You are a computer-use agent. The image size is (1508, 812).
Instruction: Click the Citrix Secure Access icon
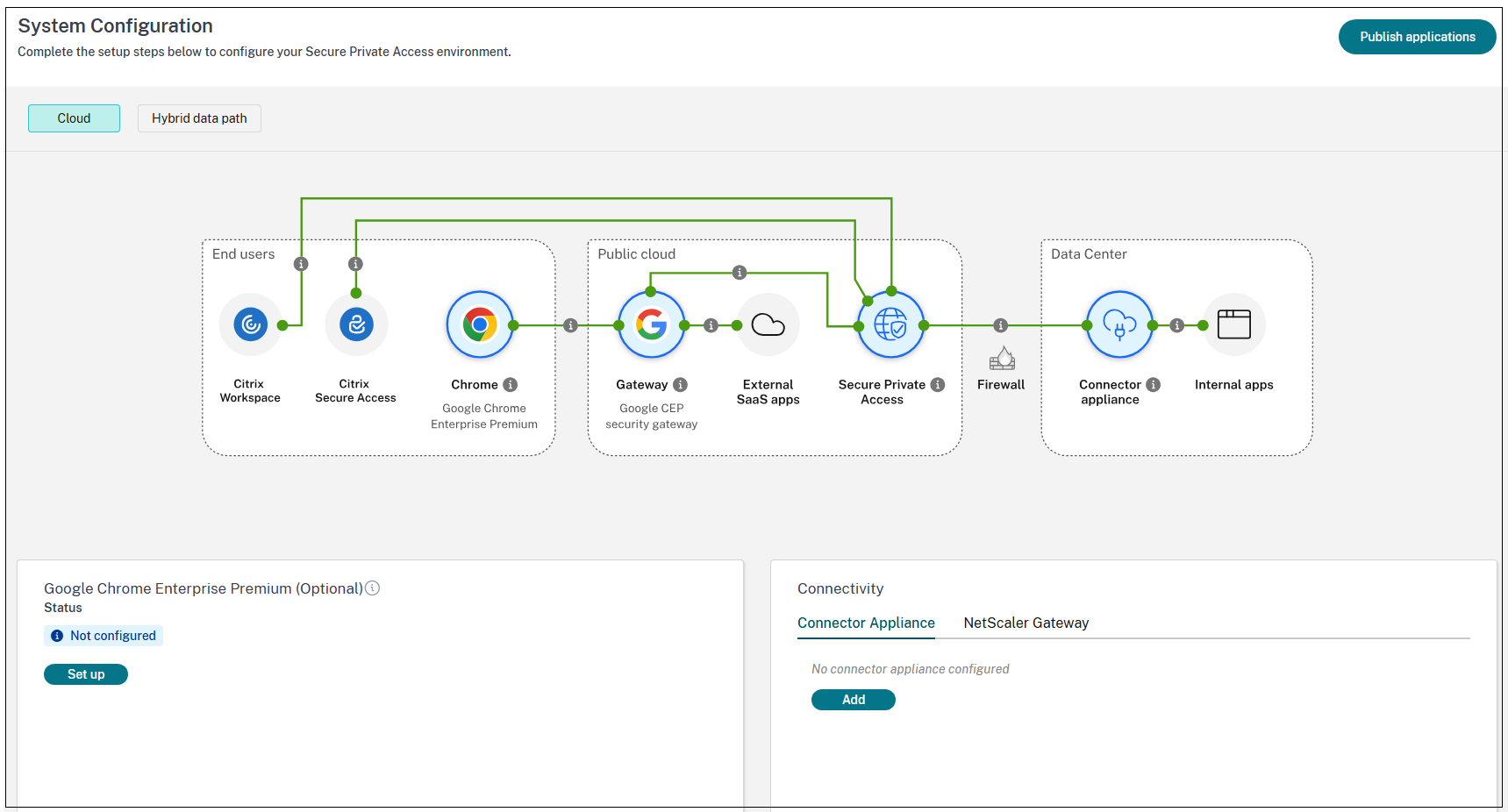356,325
